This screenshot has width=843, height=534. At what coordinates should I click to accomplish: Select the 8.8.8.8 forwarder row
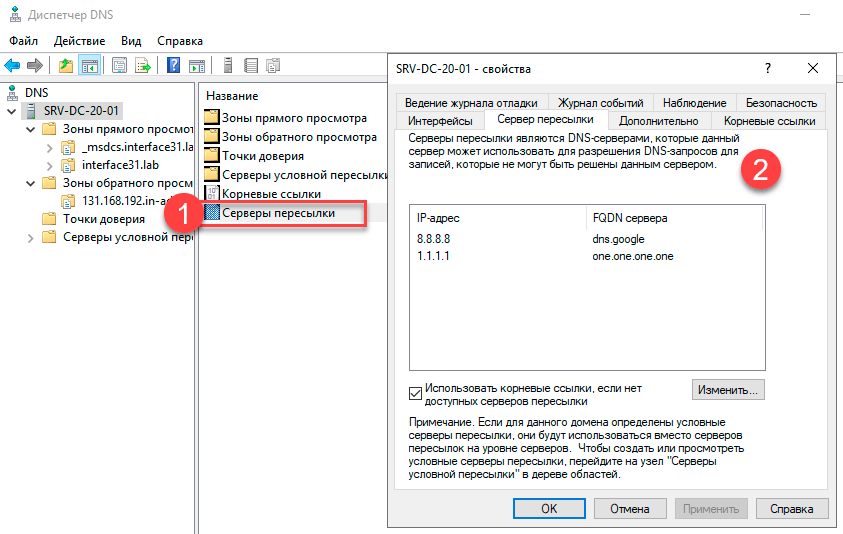pyautogui.click(x=587, y=239)
